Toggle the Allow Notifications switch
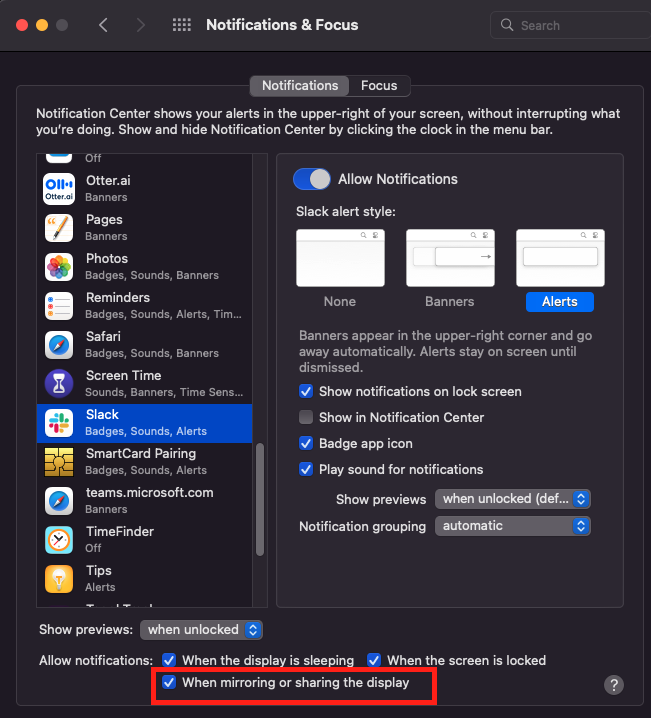 312,179
